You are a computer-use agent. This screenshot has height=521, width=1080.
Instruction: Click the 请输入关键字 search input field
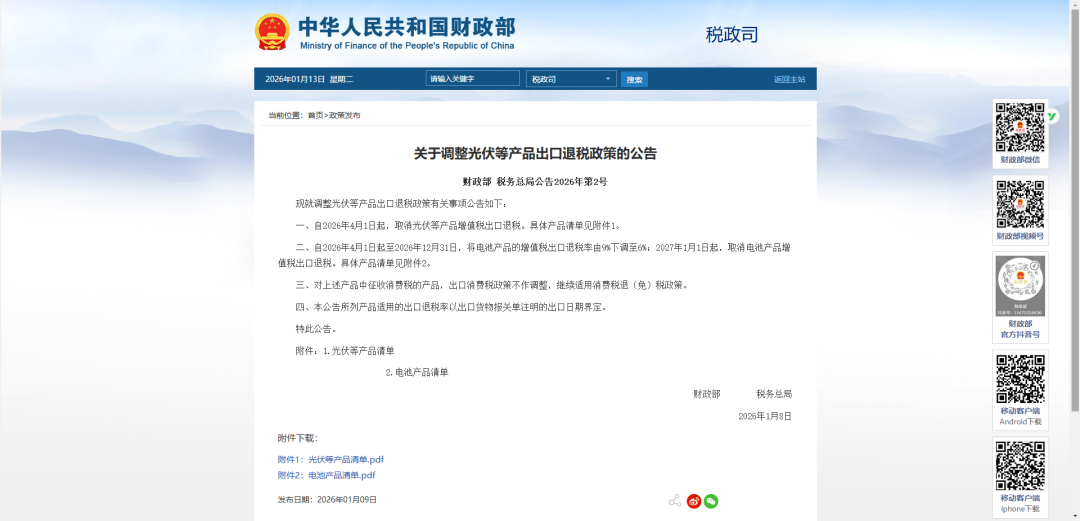pyautogui.click(x=473, y=79)
